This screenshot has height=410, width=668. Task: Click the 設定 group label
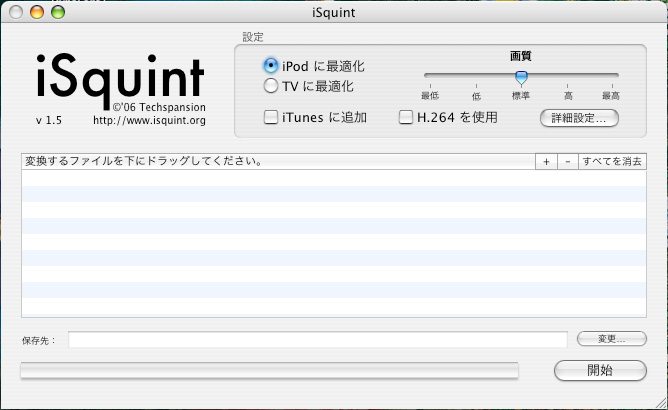click(253, 37)
